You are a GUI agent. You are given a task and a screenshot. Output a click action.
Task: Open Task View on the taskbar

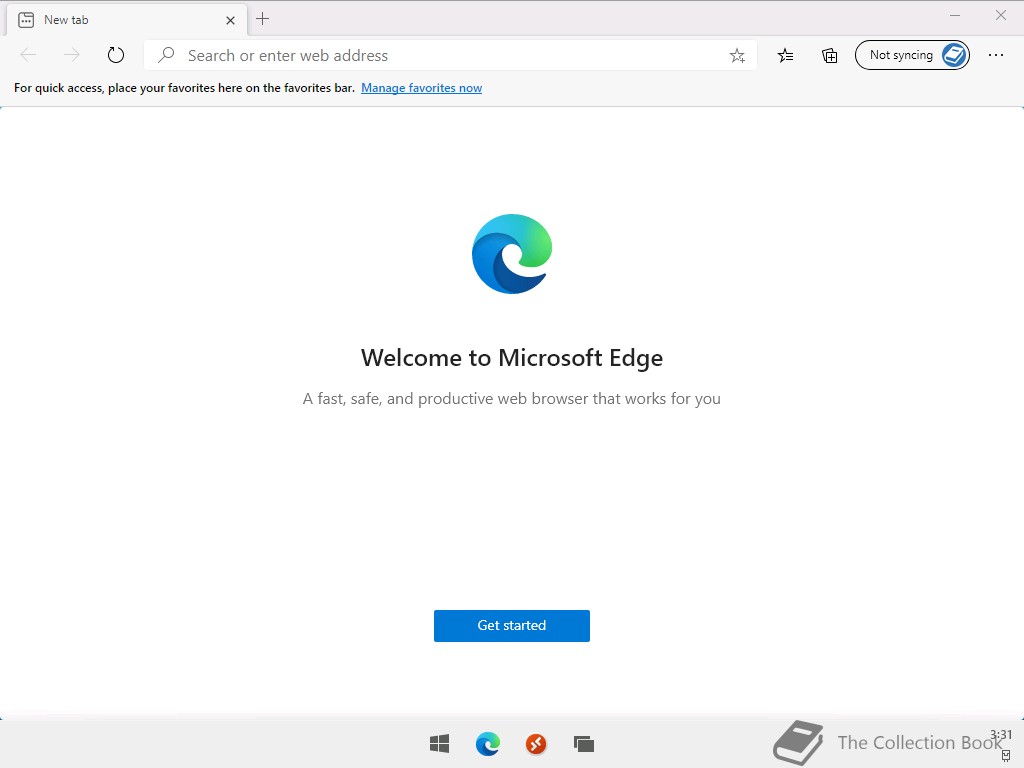click(x=584, y=744)
